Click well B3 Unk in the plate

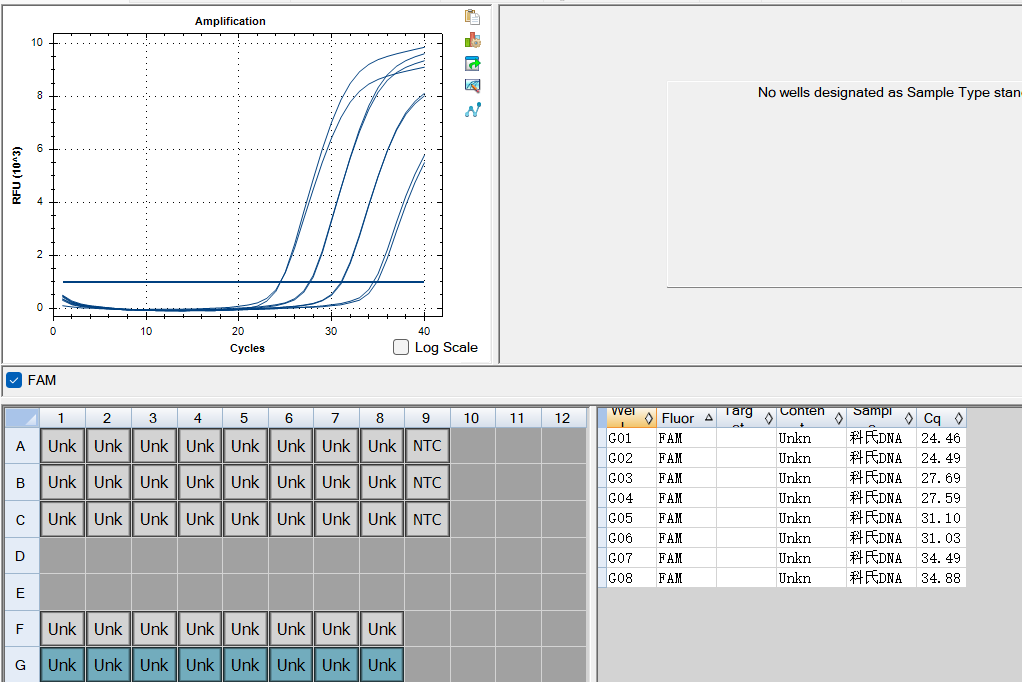[x=154, y=482]
